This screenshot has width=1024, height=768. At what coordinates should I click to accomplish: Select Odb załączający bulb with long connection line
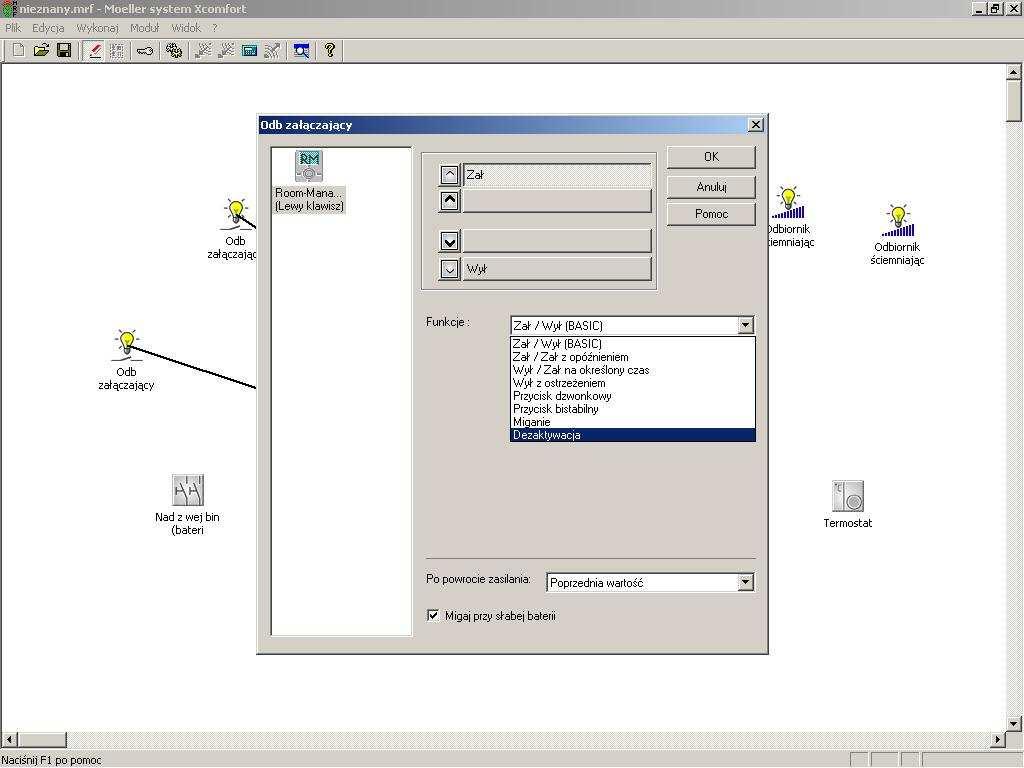click(127, 345)
